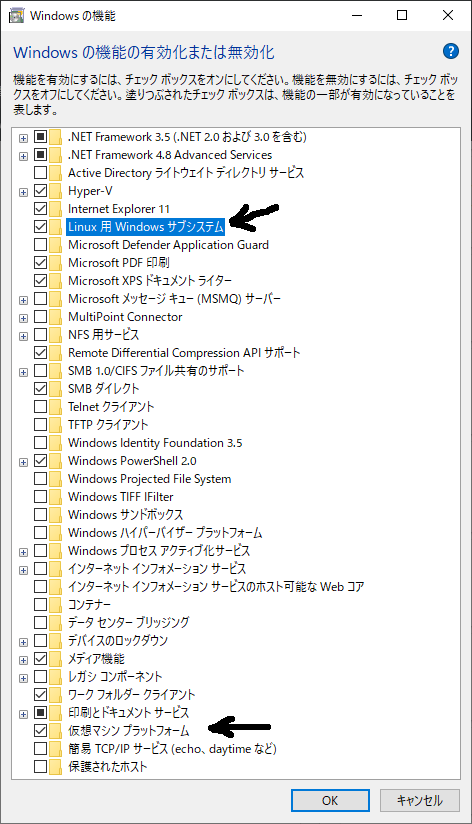The height and width of the screenshot is (824, 472).
Task: Click folder icon beside 仮想マシン プラットフォーム
Action: pos(56,730)
